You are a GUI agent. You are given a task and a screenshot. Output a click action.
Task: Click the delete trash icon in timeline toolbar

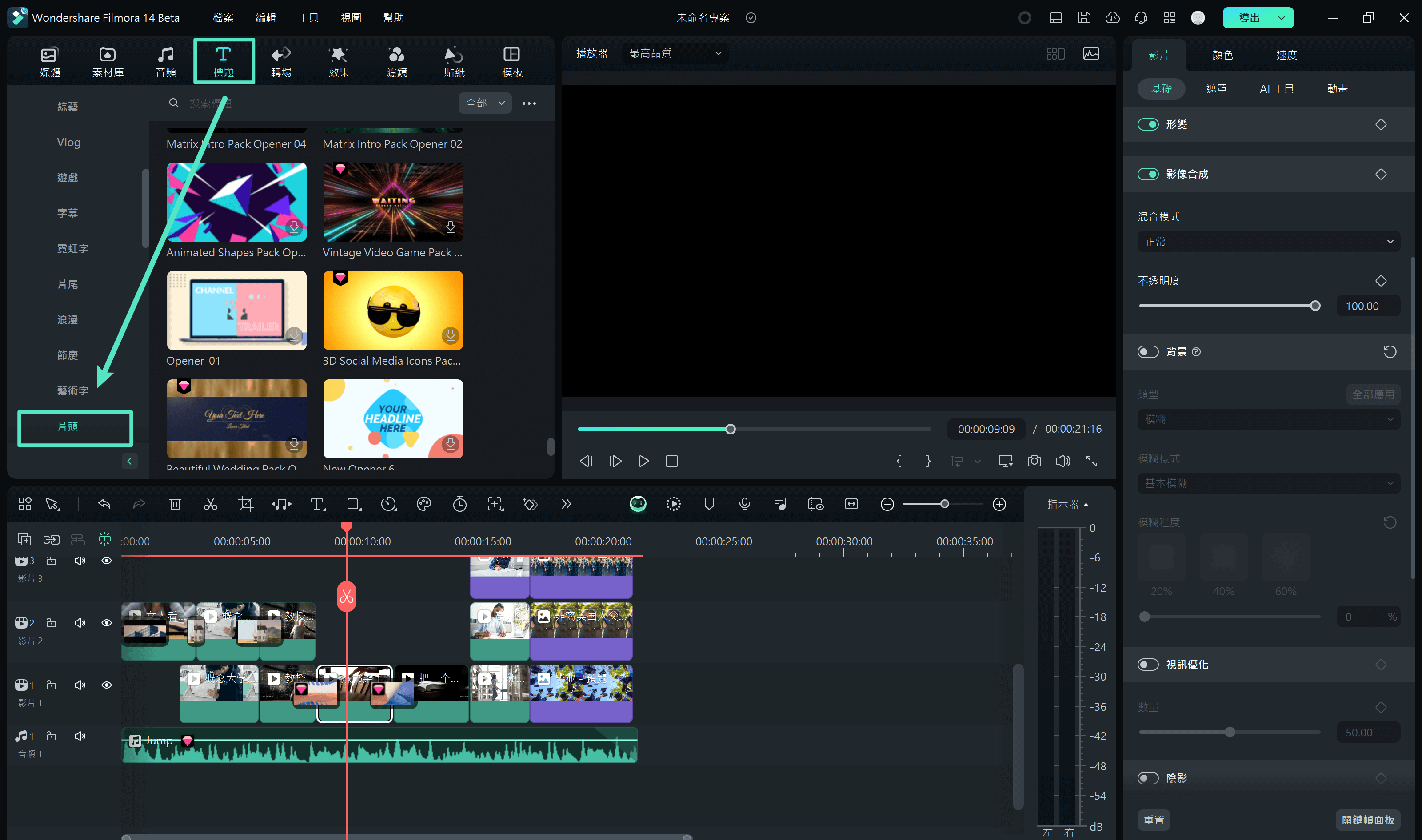pyautogui.click(x=175, y=504)
